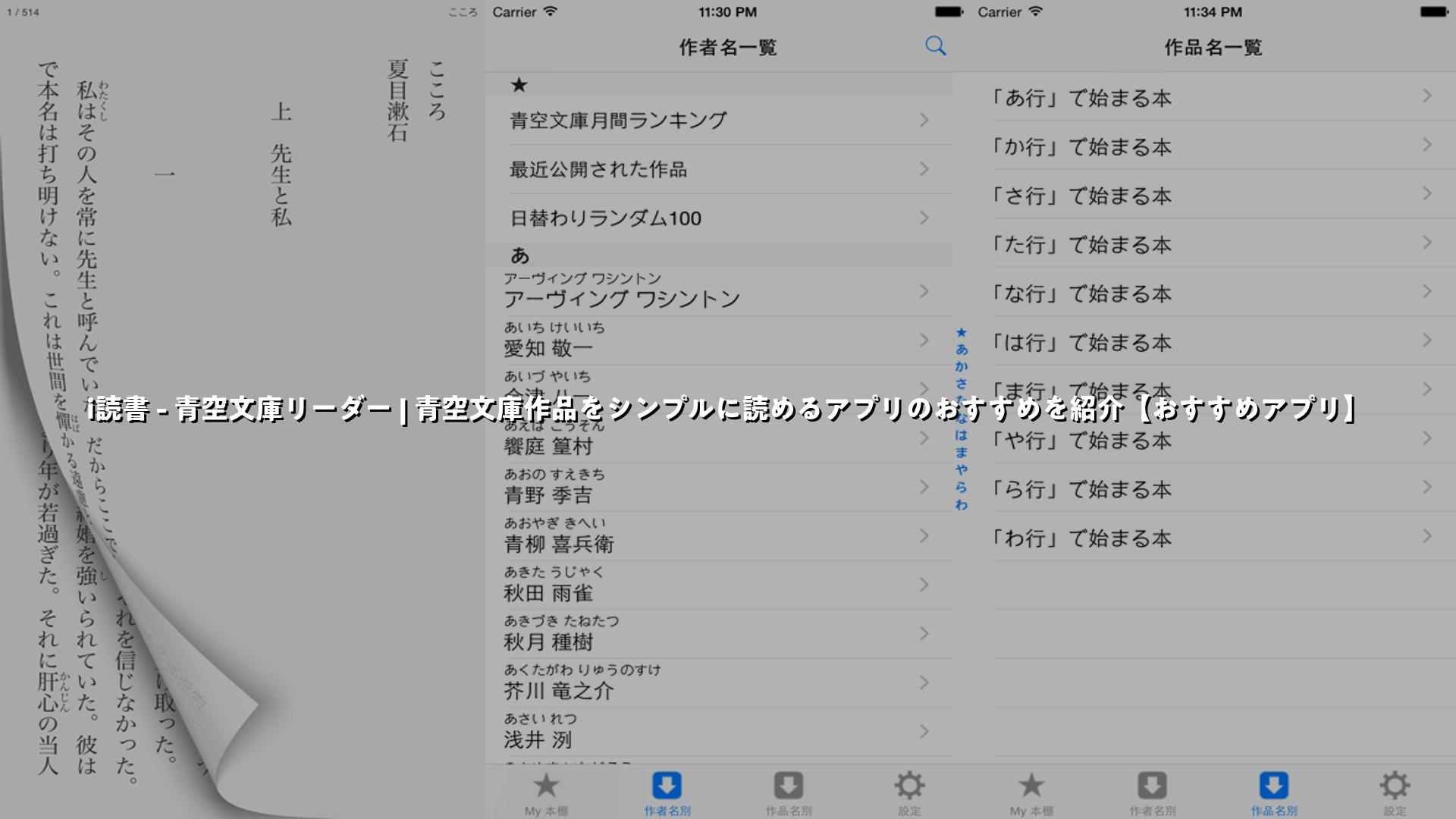This screenshot has width=1456, height=819.
Task: Expand chevron on 日替わりランダム100 row
Action: [924, 218]
